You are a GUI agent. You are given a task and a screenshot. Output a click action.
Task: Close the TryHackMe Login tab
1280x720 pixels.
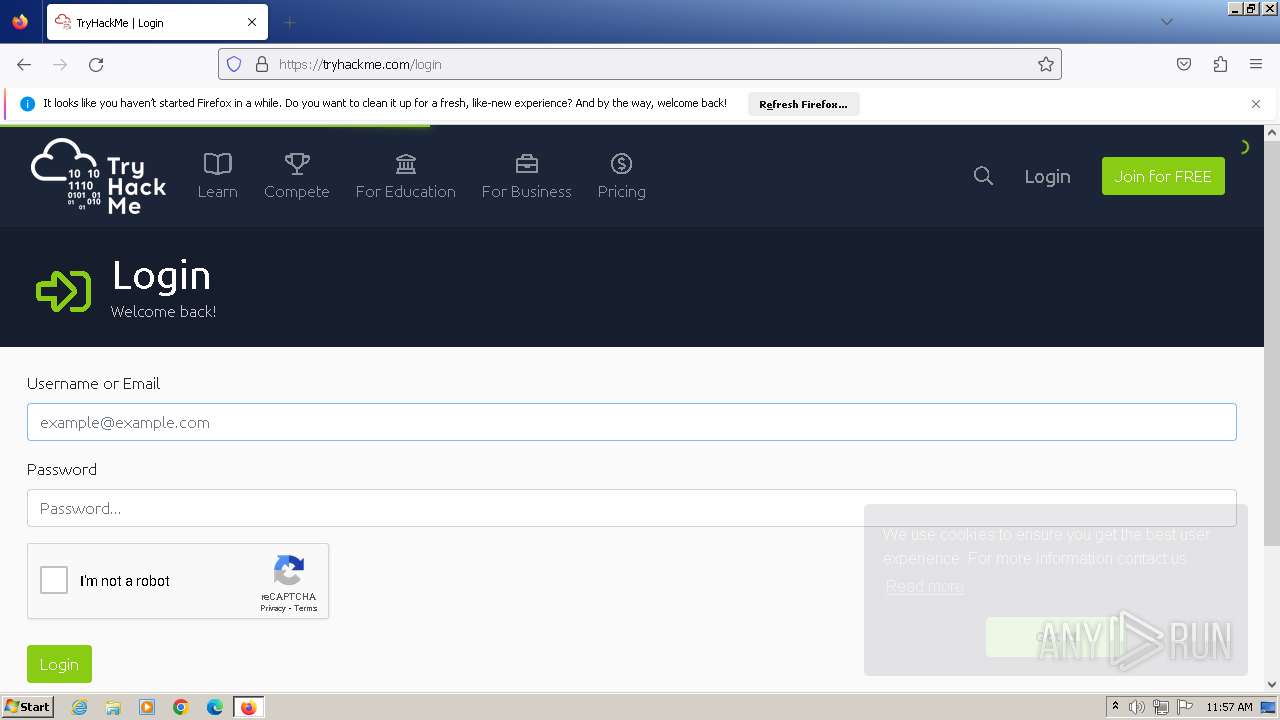coord(252,22)
